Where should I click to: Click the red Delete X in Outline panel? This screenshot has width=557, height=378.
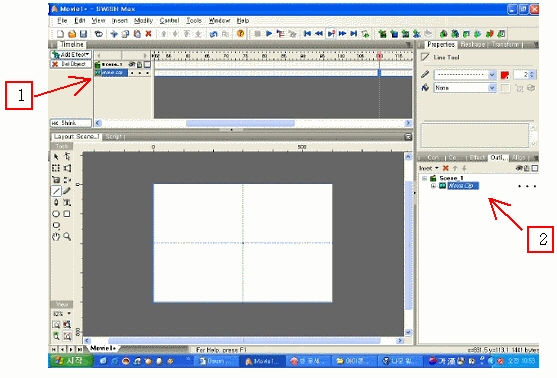point(445,168)
